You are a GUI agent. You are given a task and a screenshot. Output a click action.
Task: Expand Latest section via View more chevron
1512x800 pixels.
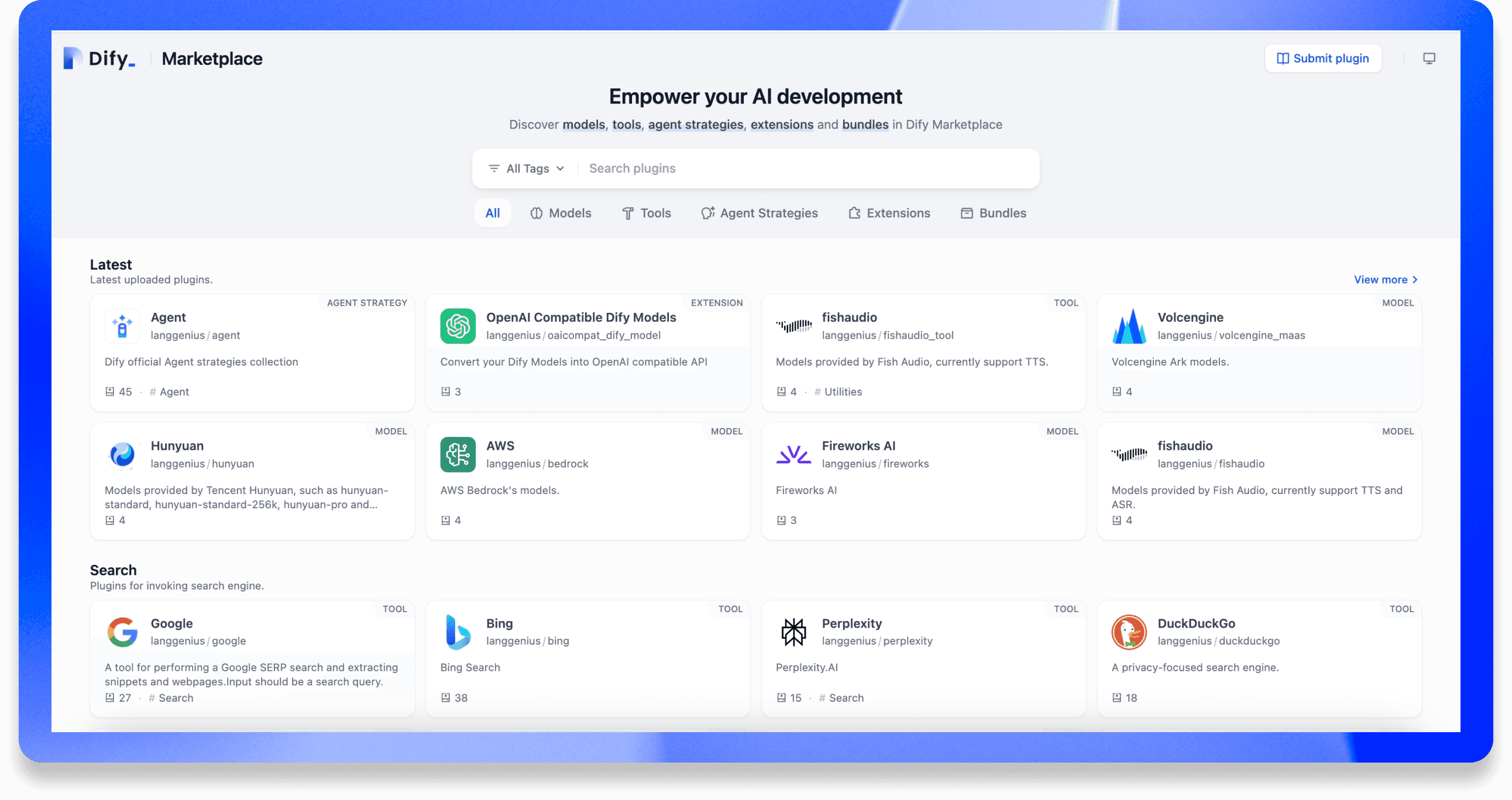pyautogui.click(x=1415, y=280)
